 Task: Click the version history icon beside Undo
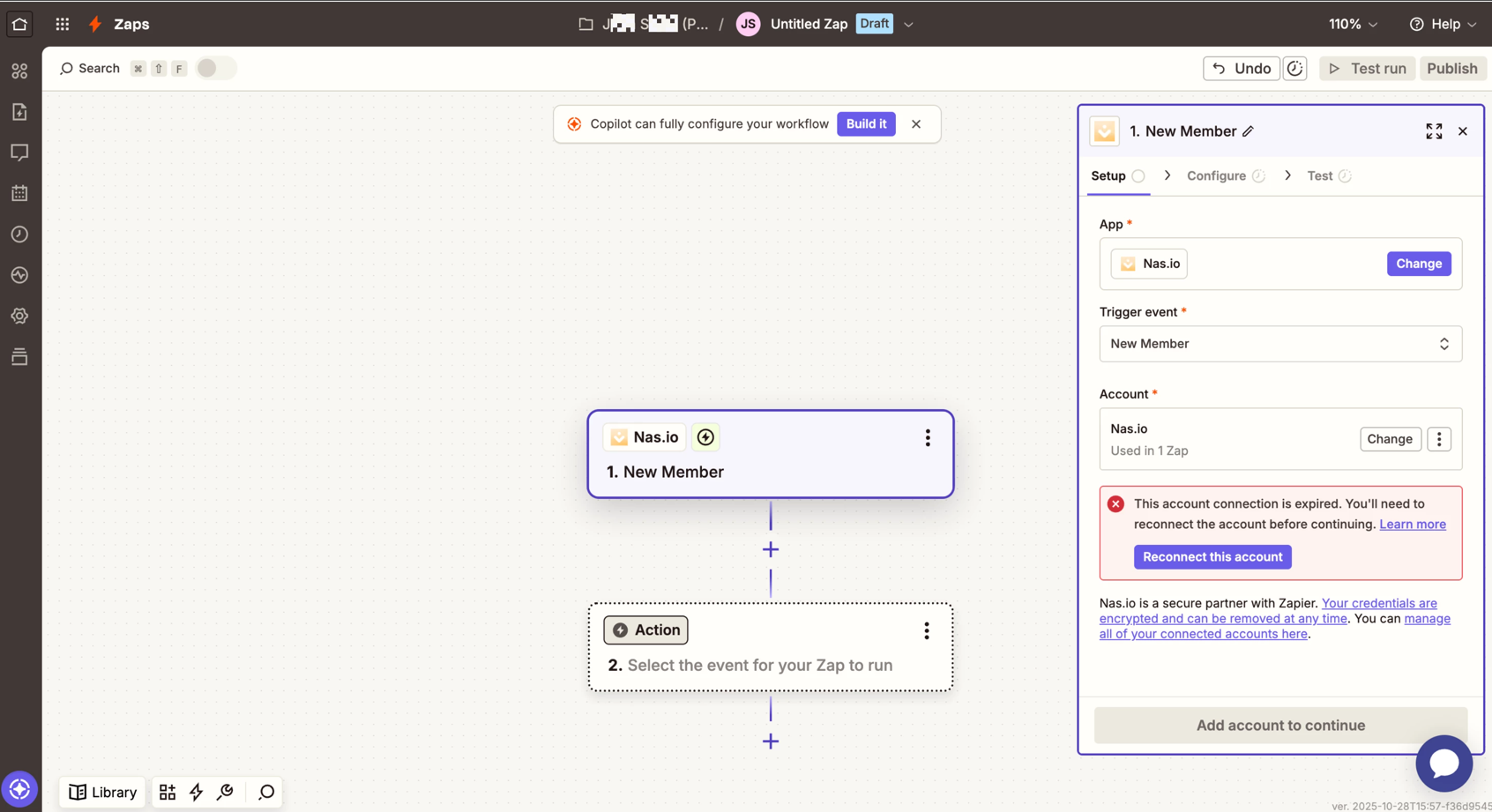(1294, 69)
